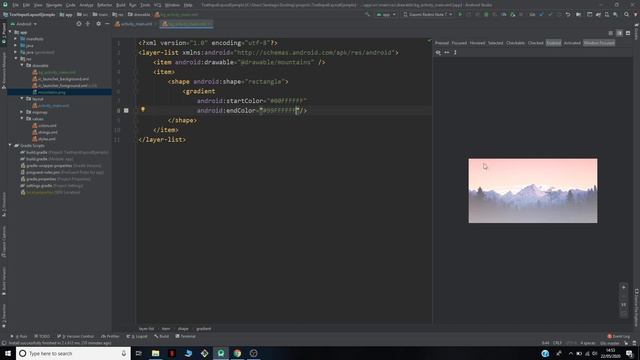Viewport: 640px width, 360px height.
Task: Open the Android project view dropdown
Action: (x=24, y=24)
